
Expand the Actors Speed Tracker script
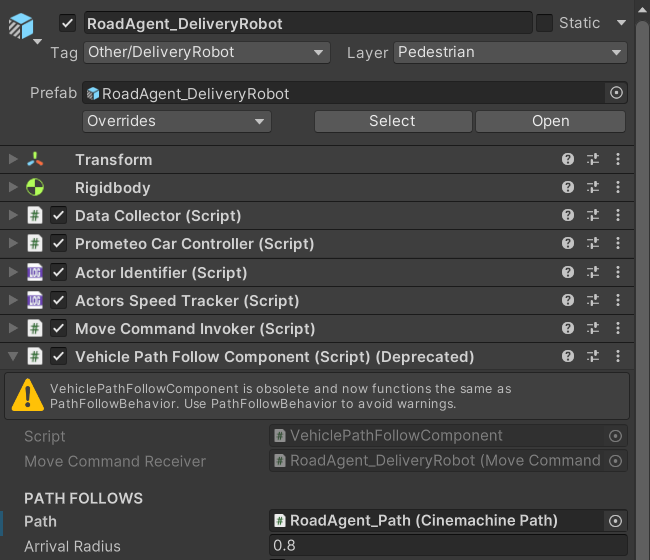(x=13, y=300)
